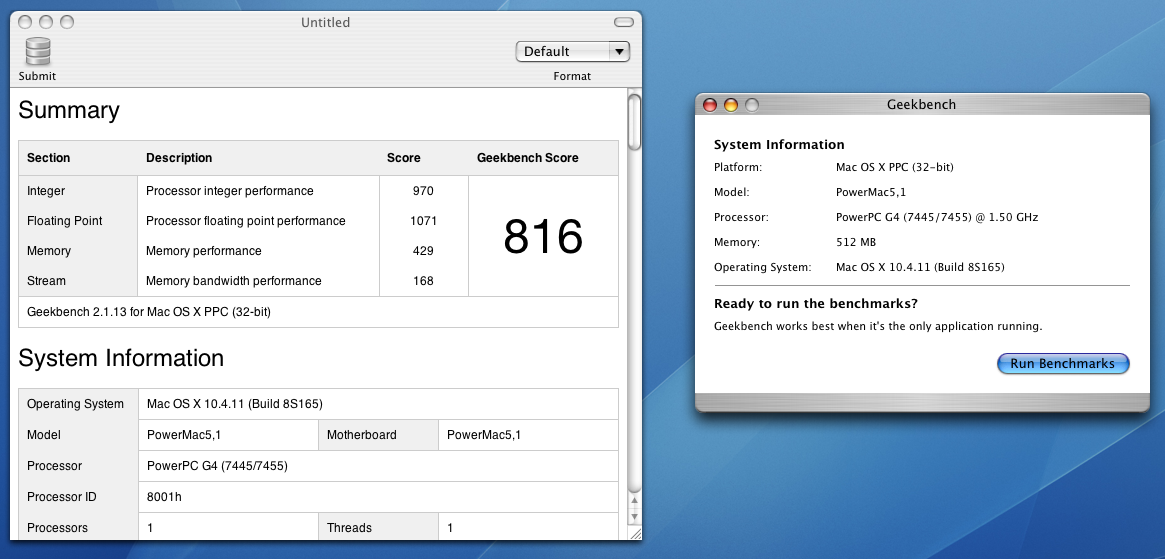Click the 'Geekbench 2.1.13 for Mac OS X PPC' line
Screen dimensions: 1165x559
(149, 312)
